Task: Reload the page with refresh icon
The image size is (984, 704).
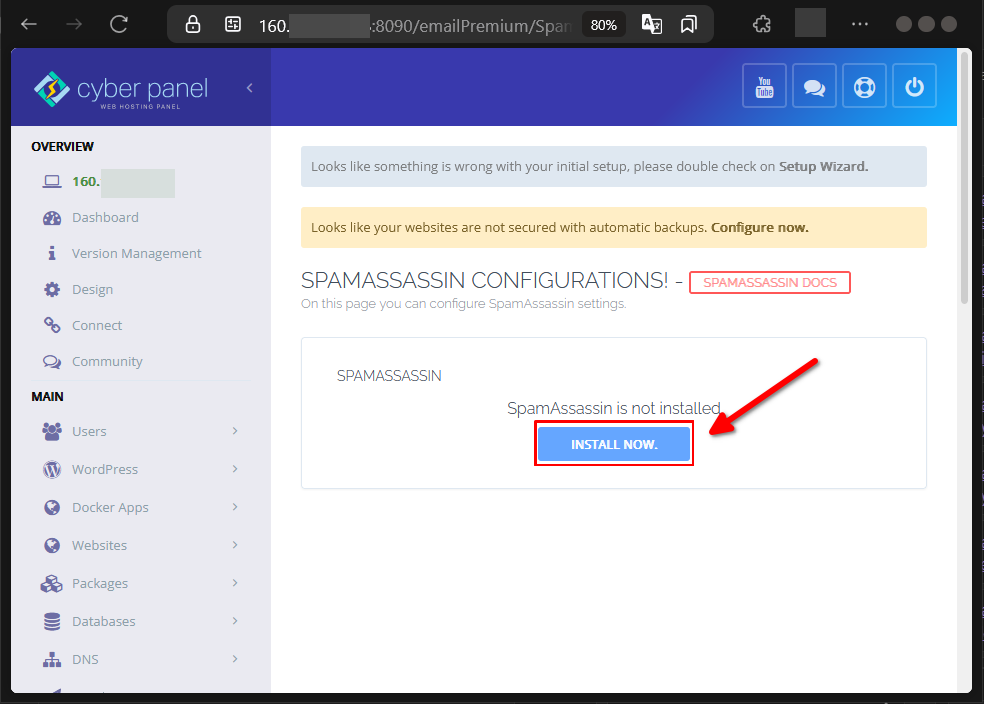Action: tap(119, 24)
